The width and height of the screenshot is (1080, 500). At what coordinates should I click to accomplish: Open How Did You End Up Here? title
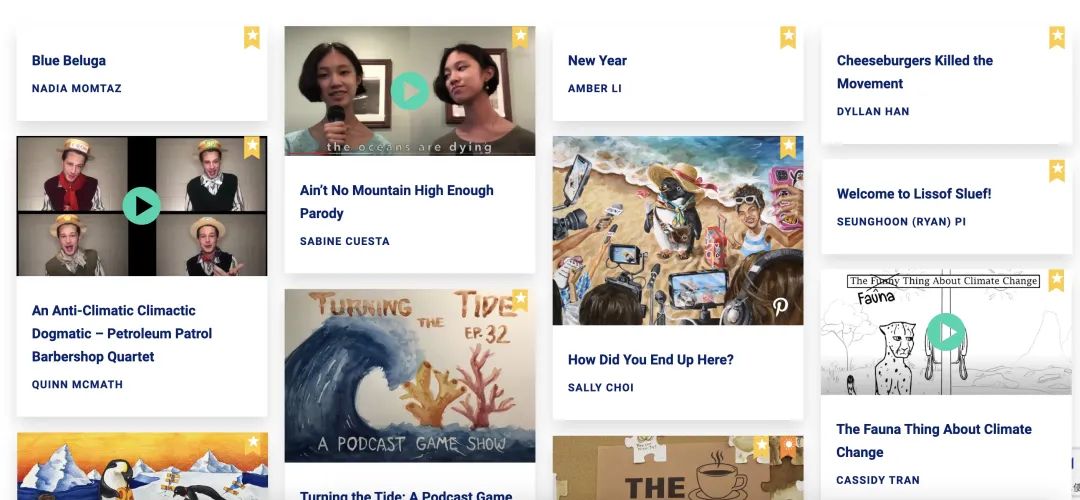pyautogui.click(x=651, y=360)
